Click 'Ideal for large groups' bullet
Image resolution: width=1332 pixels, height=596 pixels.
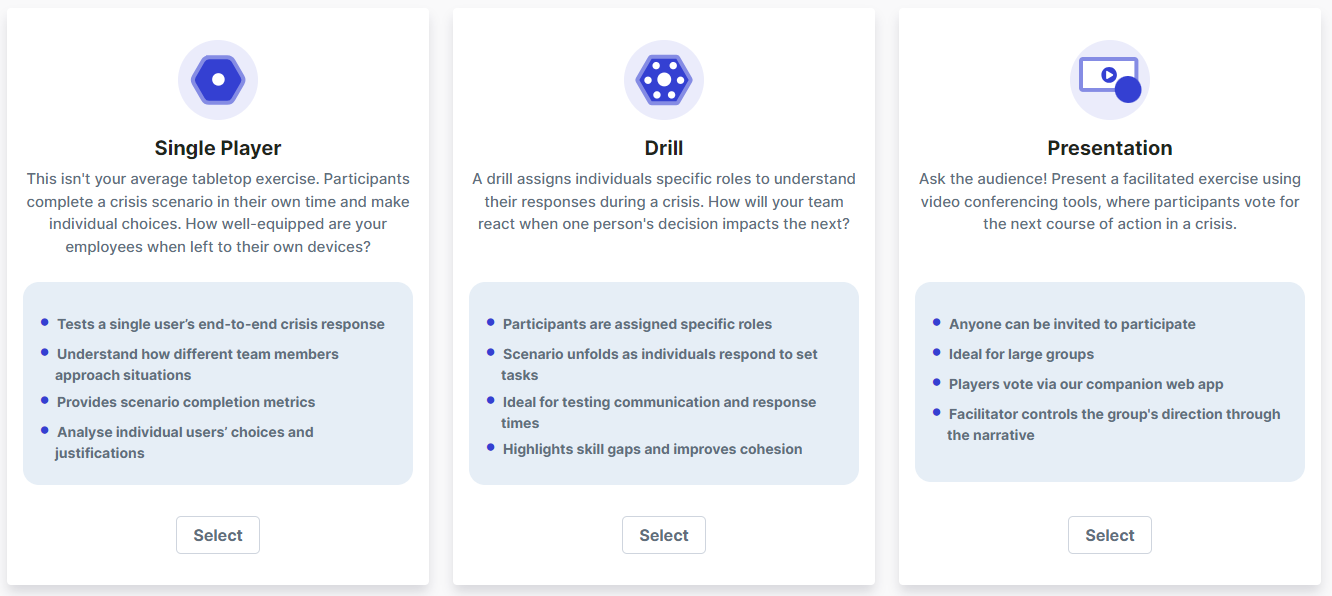pyautogui.click(x=1021, y=354)
